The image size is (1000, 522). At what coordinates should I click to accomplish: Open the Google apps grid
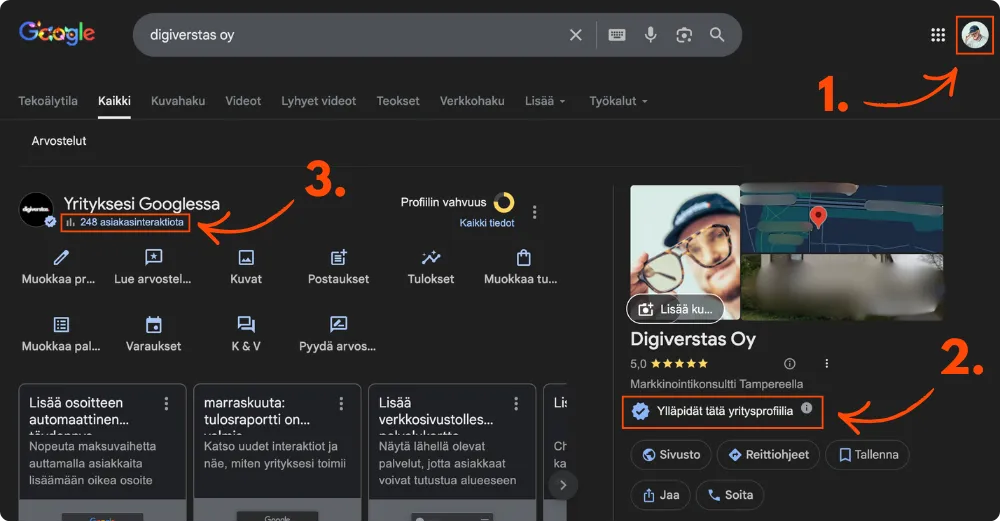click(938, 35)
